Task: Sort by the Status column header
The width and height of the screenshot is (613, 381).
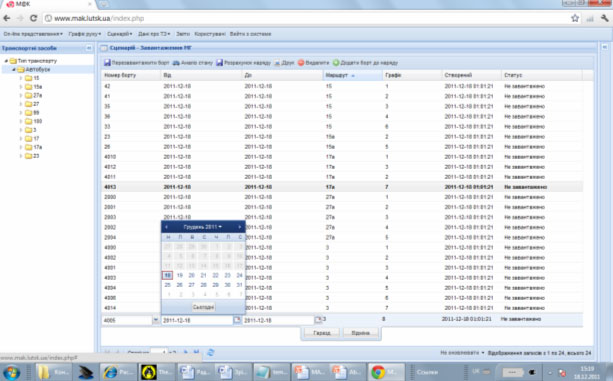Action: pyautogui.click(x=542, y=75)
